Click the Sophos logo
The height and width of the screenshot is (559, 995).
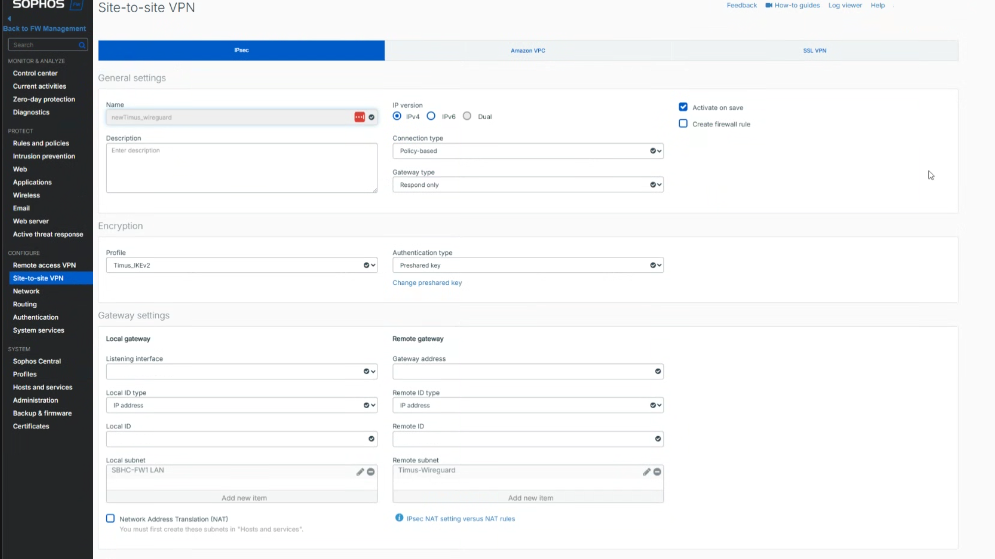(x=47, y=5)
